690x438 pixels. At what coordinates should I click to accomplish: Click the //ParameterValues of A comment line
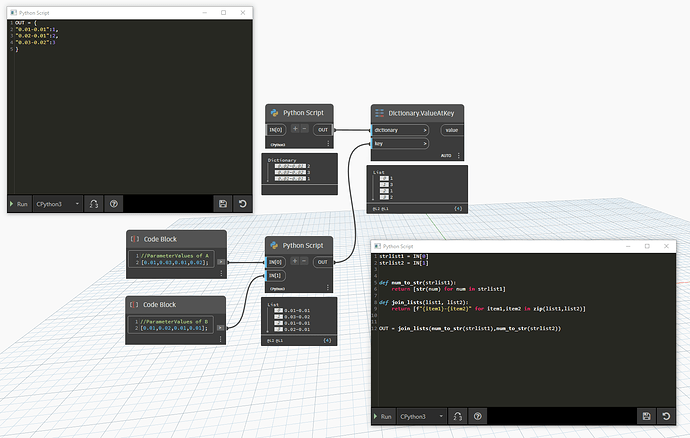tap(175, 256)
